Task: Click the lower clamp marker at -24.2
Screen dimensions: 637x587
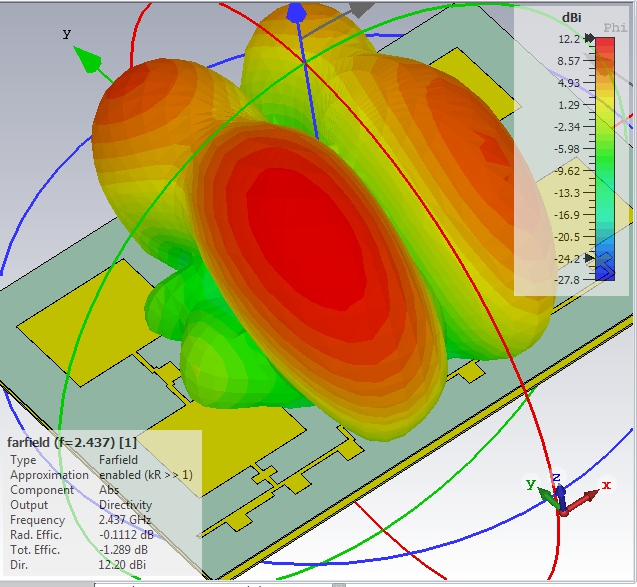Action: pyautogui.click(x=589, y=258)
